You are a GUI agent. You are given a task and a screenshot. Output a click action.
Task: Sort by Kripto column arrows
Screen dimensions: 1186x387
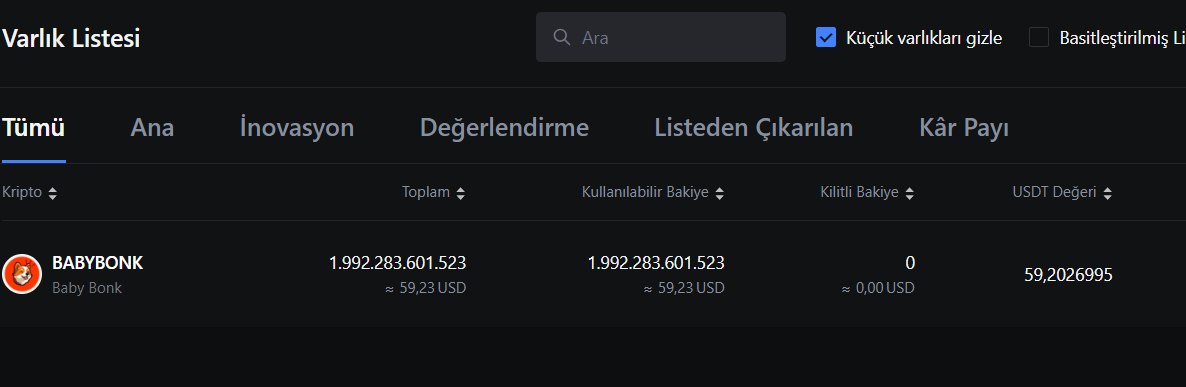point(52,194)
